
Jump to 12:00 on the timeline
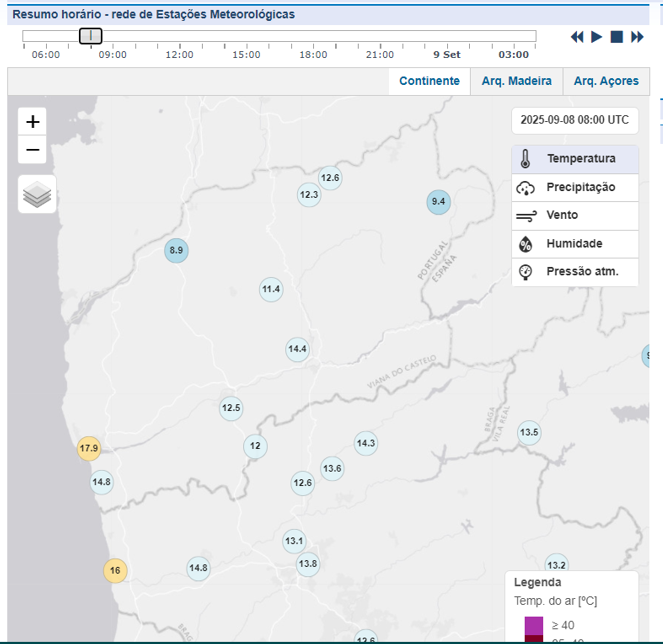point(179,55)
